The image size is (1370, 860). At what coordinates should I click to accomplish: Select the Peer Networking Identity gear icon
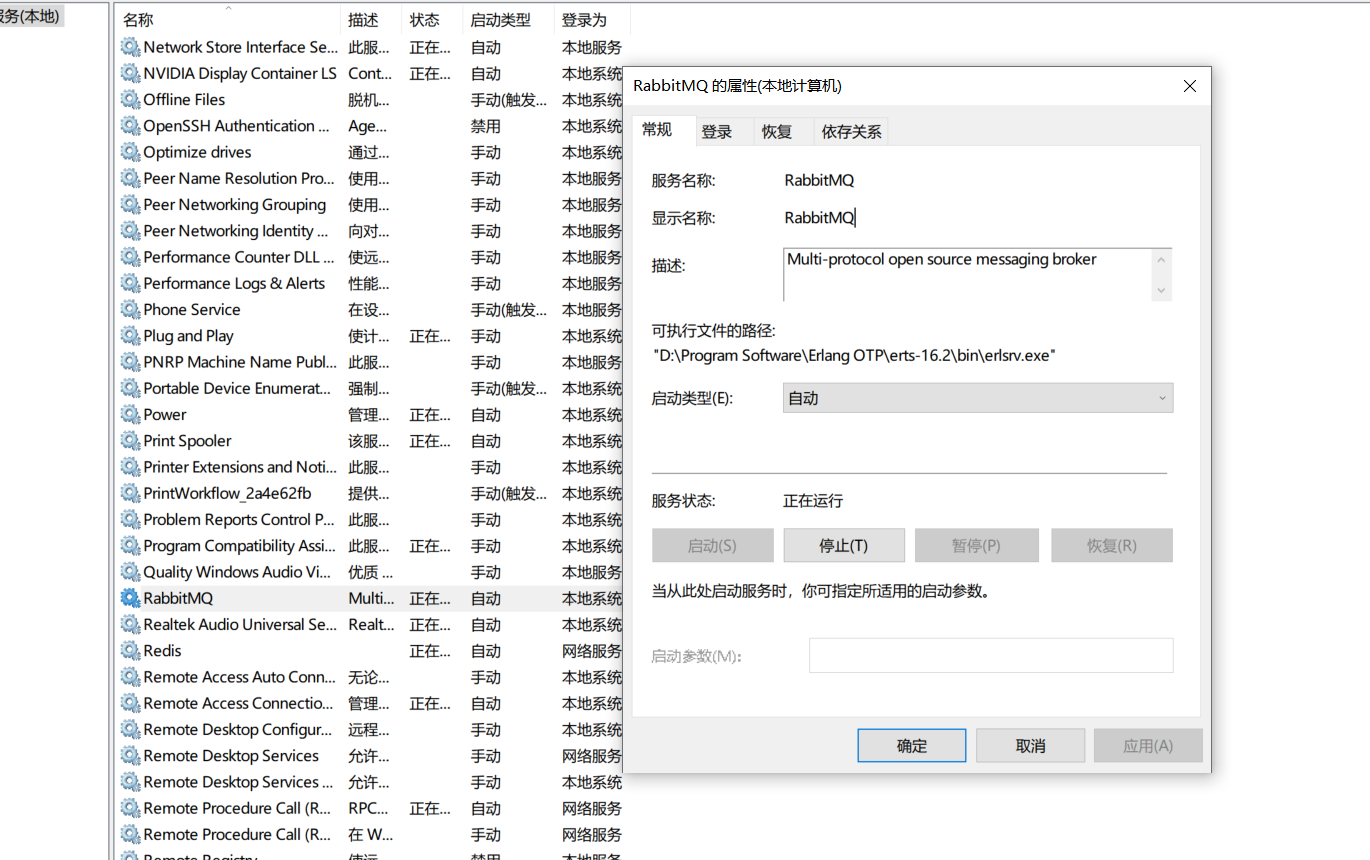point(130,231)
